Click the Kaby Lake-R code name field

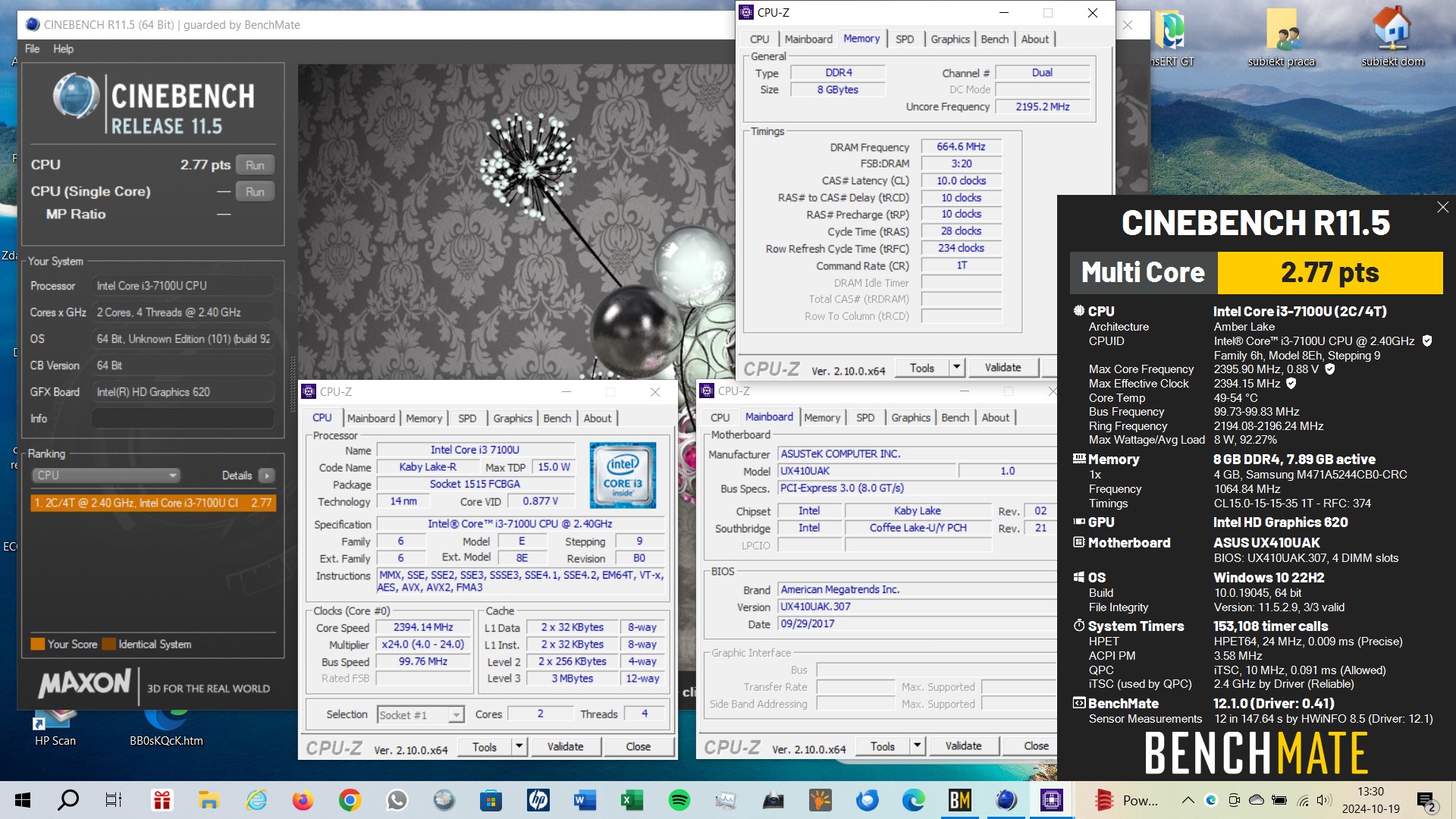click(x=428, y=467)
